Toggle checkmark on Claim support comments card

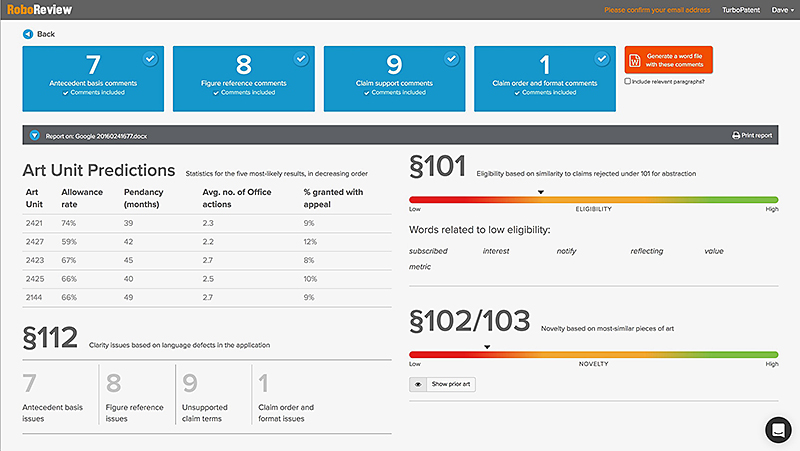tap(450, 59)
